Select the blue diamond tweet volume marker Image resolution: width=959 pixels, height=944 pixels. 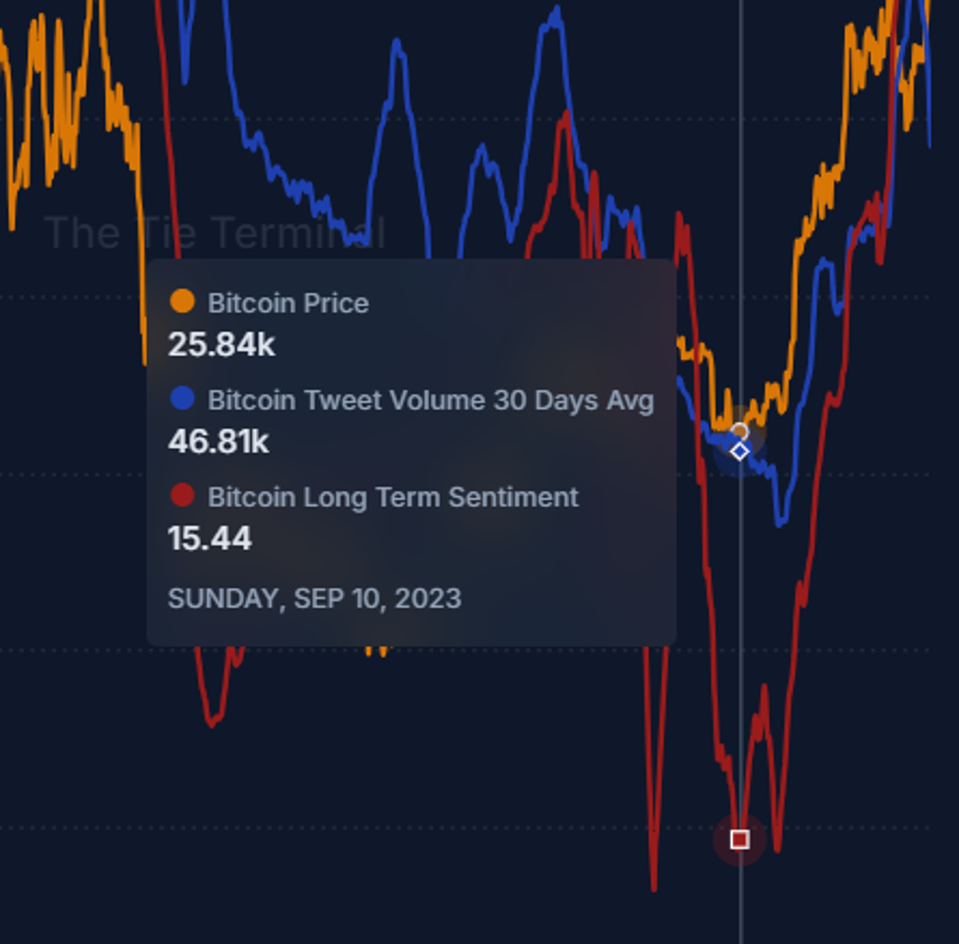[x=739, y=451]
